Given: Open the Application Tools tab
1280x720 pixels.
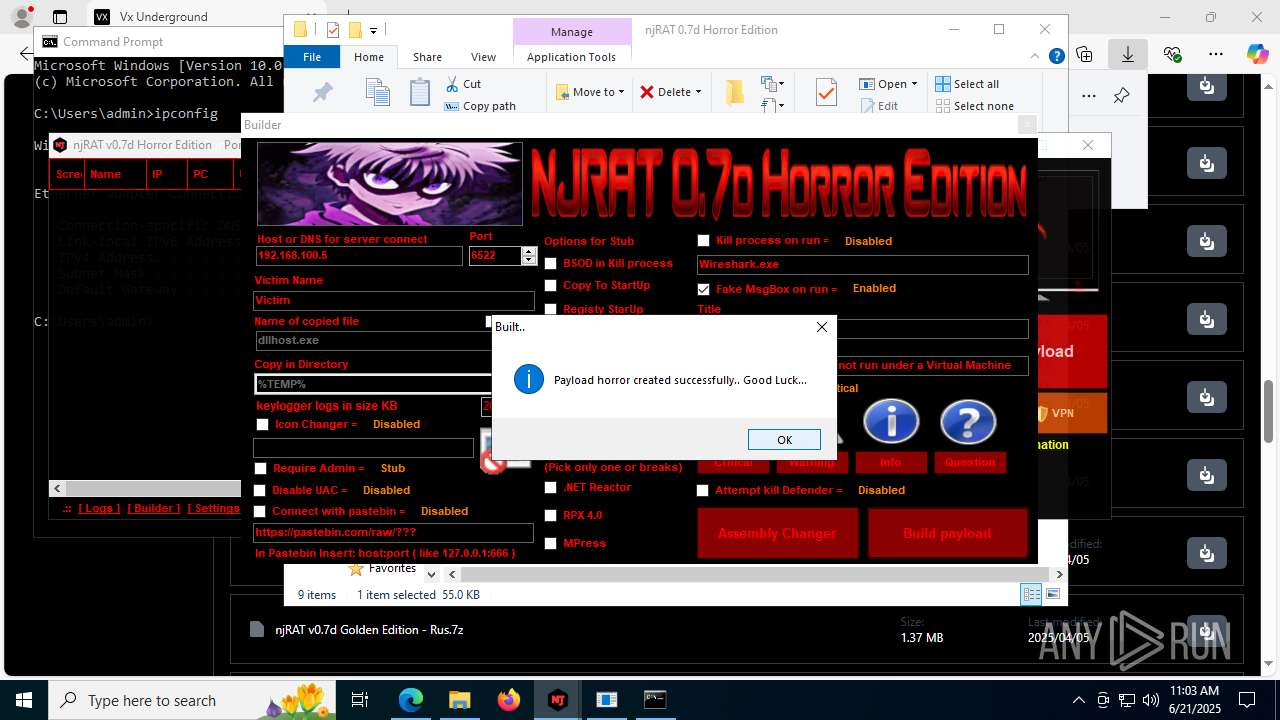Looking at the screenshot, I should click(571, 57).
